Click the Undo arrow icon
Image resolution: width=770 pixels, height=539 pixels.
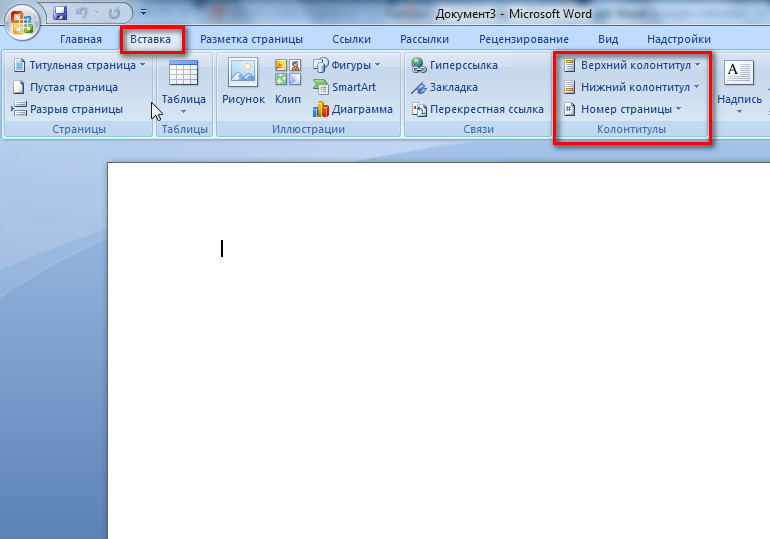coord(82,13)
